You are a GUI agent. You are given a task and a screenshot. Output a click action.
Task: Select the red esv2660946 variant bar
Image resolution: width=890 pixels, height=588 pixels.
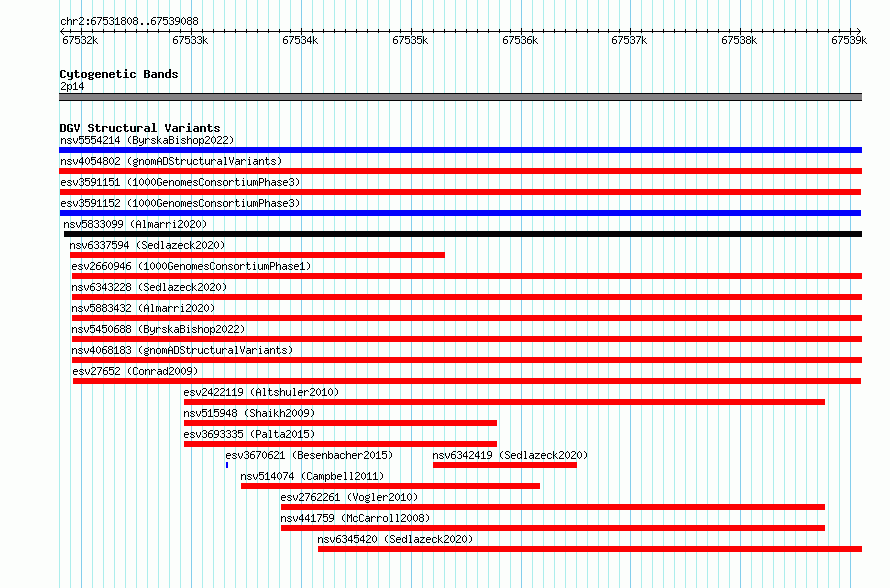point(467,276)
